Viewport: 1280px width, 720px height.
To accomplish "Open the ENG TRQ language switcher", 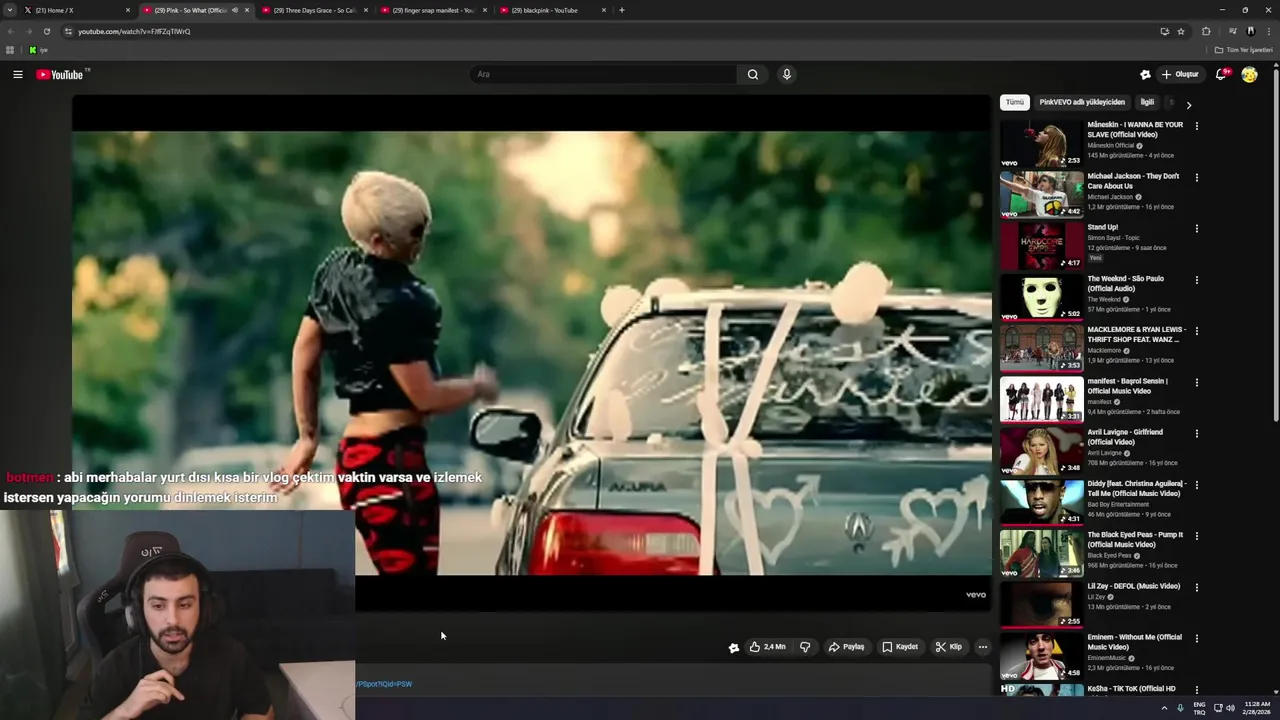I will click(x=1199, y=708).
